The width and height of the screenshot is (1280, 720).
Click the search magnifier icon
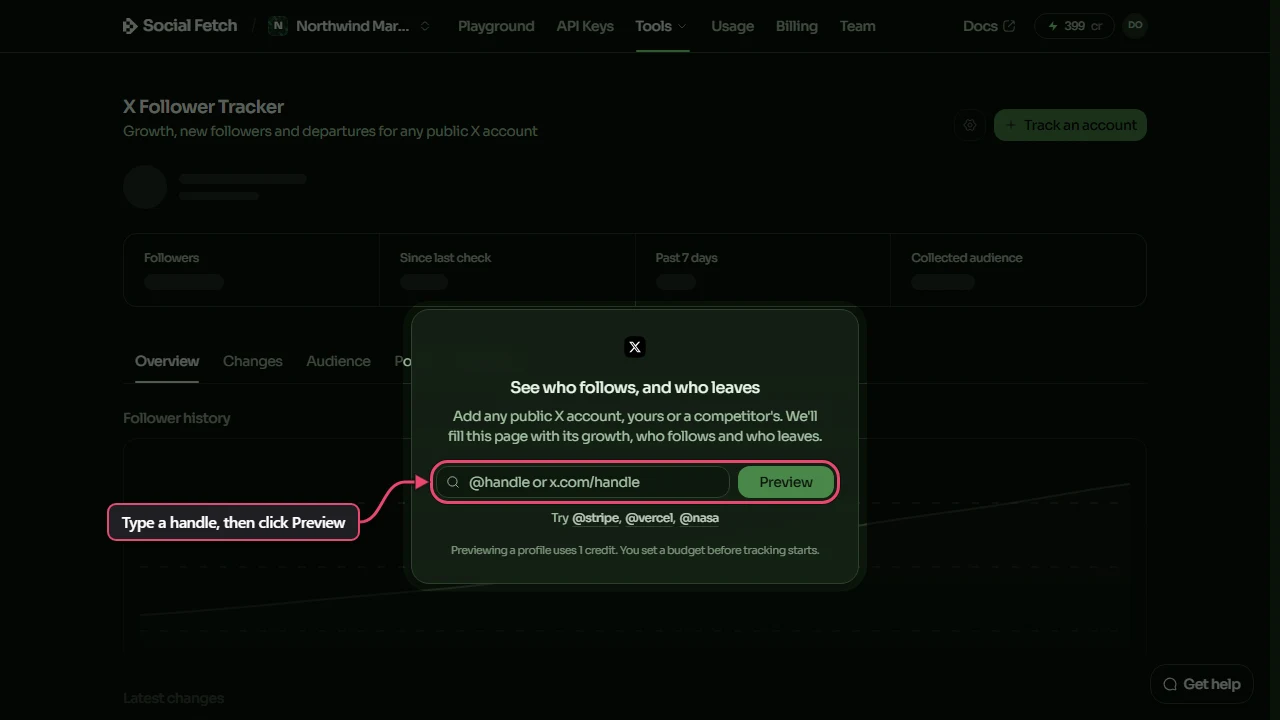pyautogui.click(x=453, y=482)
